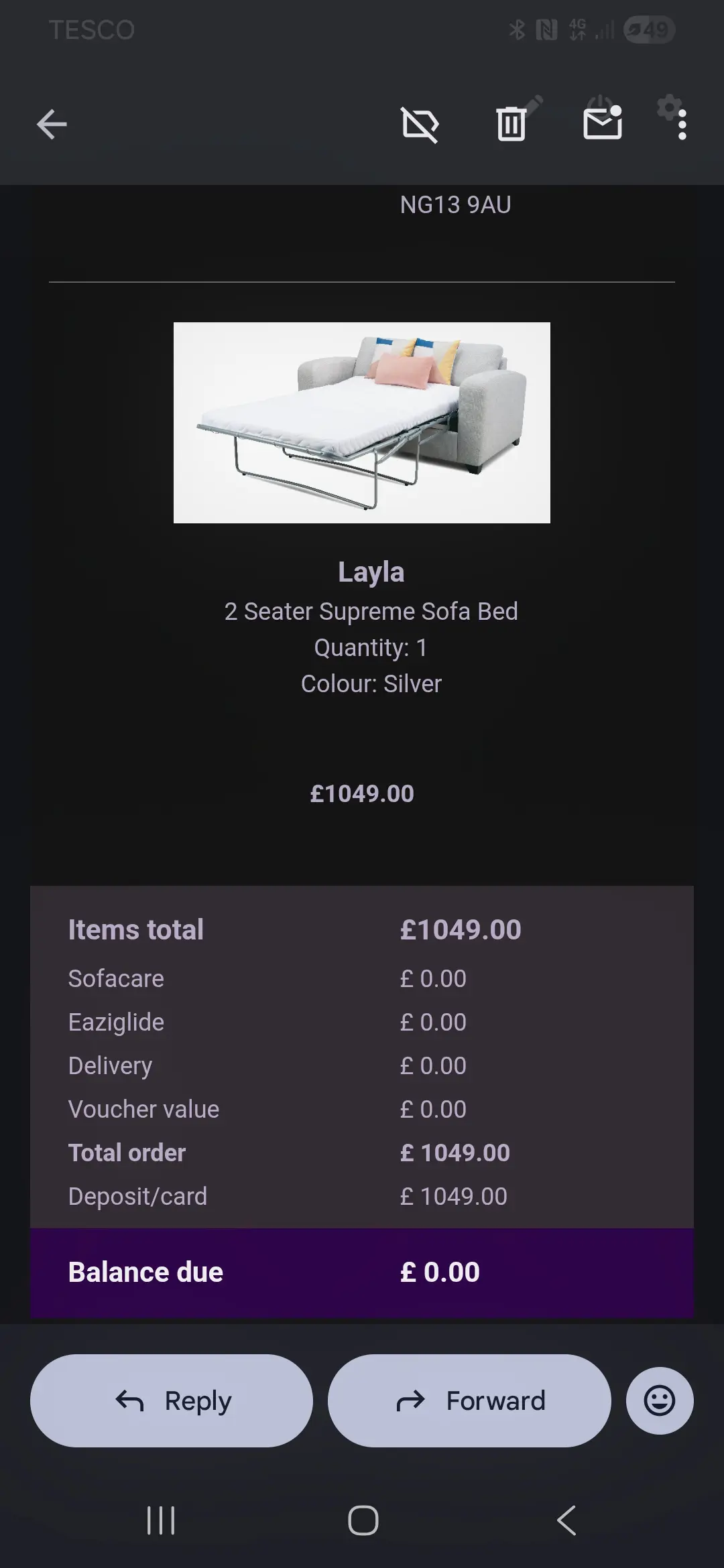
Task: Open the Layla sofa bed product image
Action: [x=362, y=423]
